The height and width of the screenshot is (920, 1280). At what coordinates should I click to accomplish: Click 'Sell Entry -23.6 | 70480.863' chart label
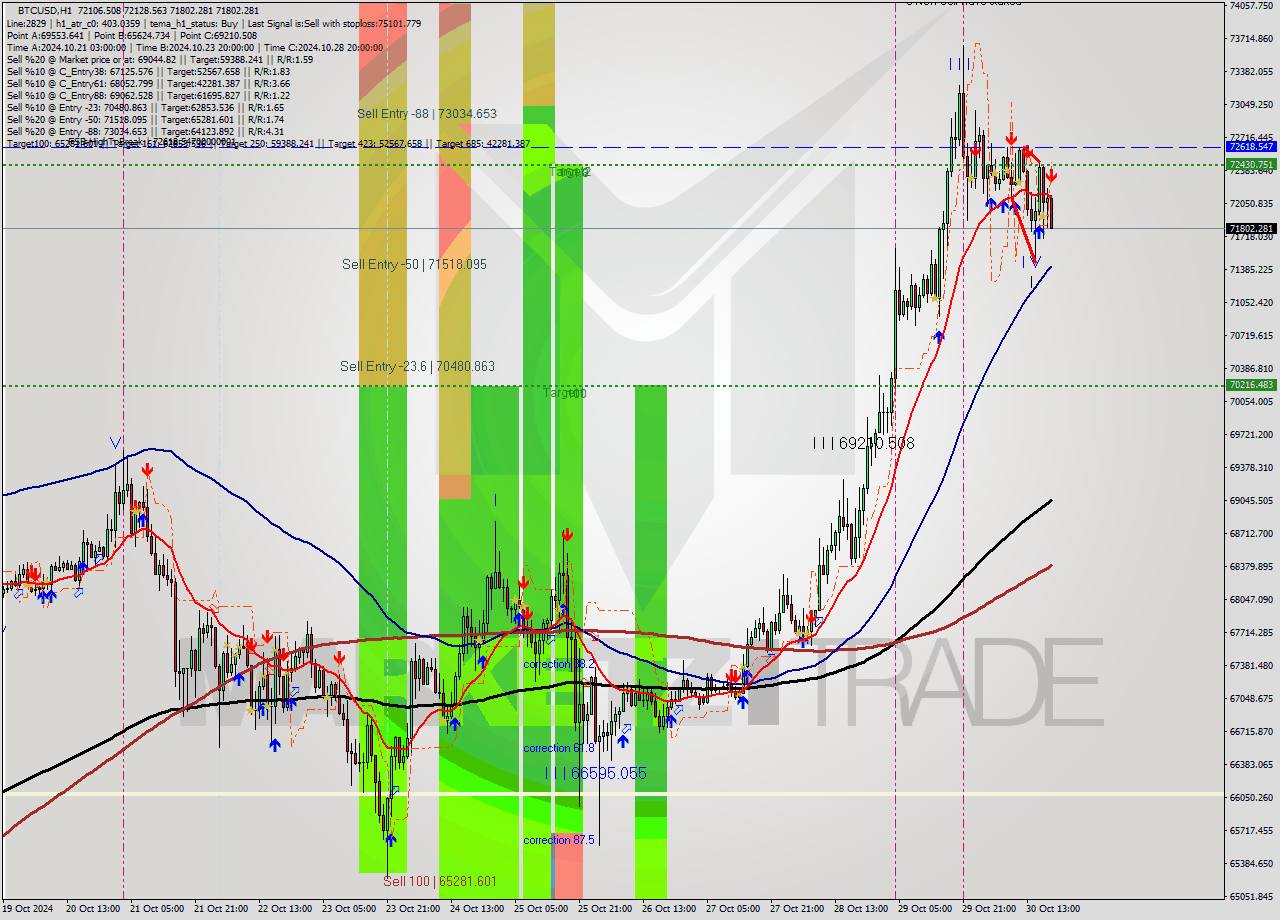tap(417, 366)
